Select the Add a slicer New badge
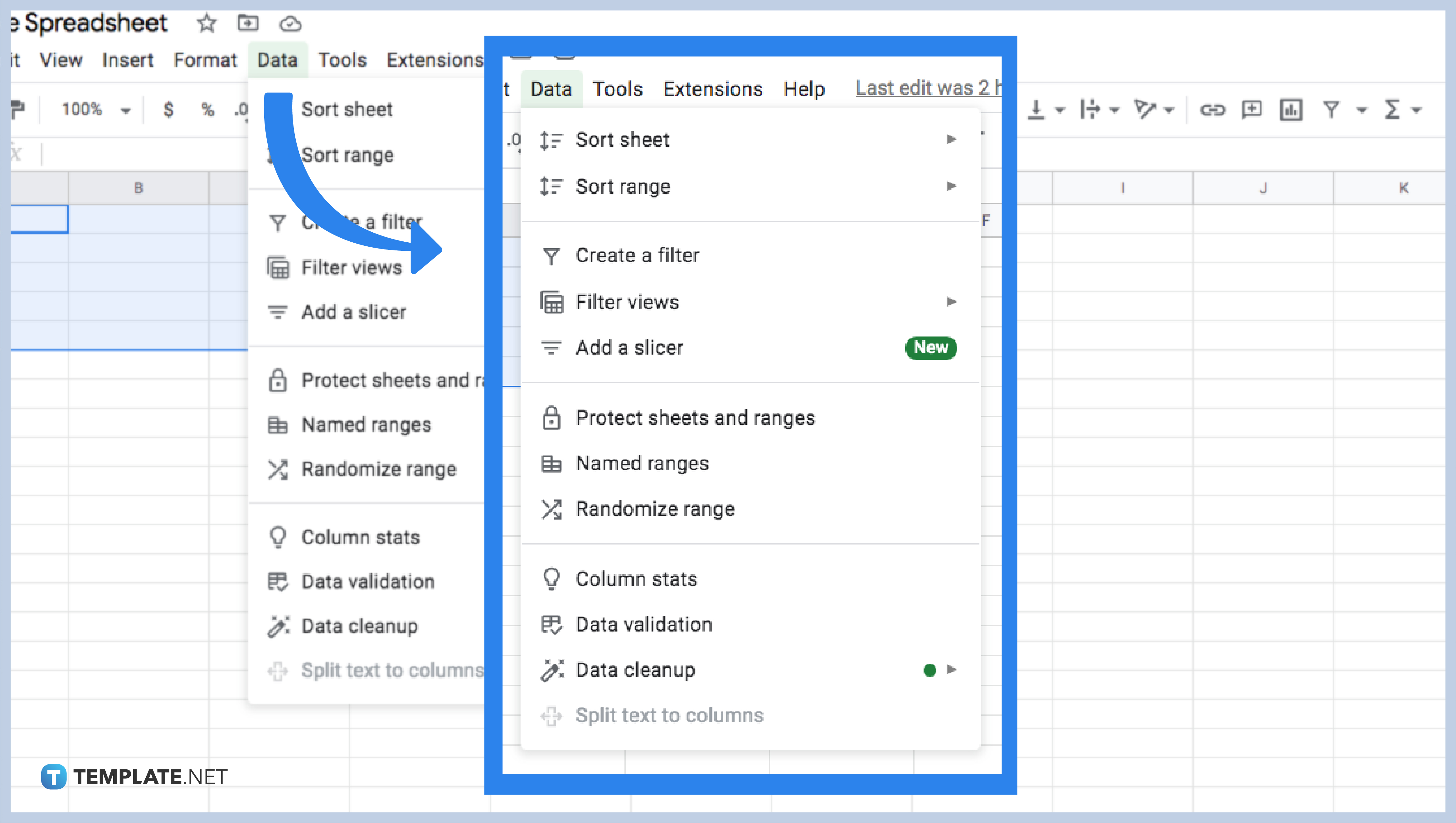 (x=930, y=348)
